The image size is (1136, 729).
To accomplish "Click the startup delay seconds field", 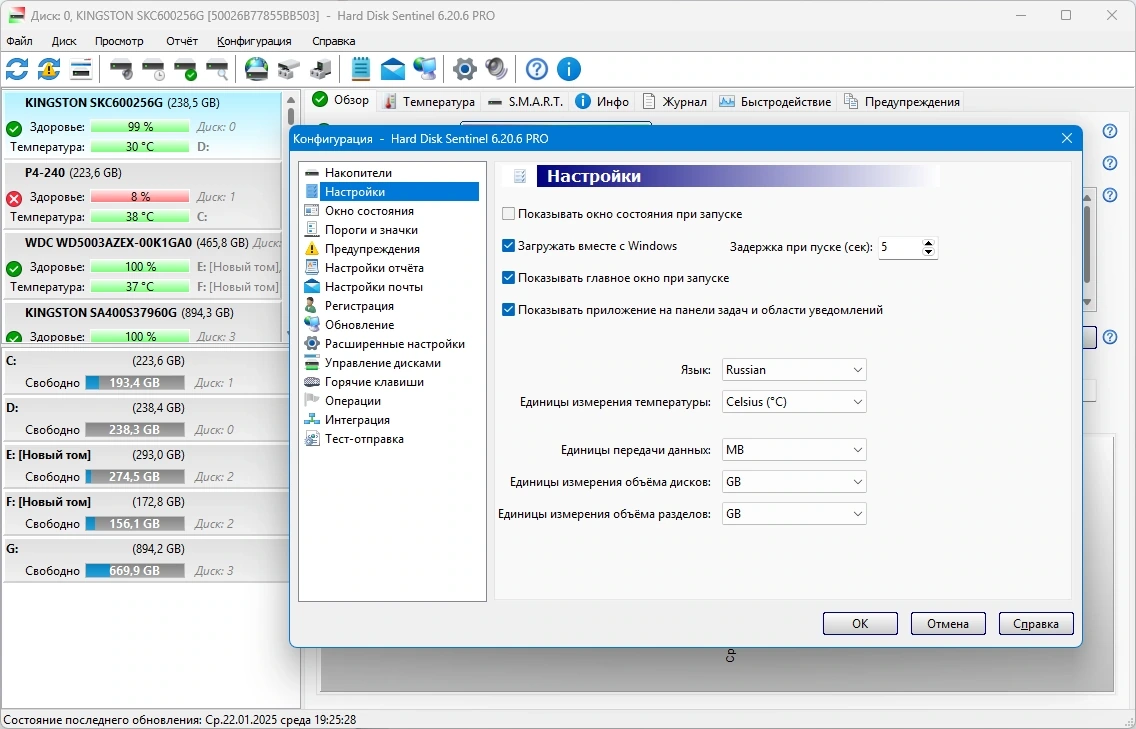I will [x=899, y=247].
